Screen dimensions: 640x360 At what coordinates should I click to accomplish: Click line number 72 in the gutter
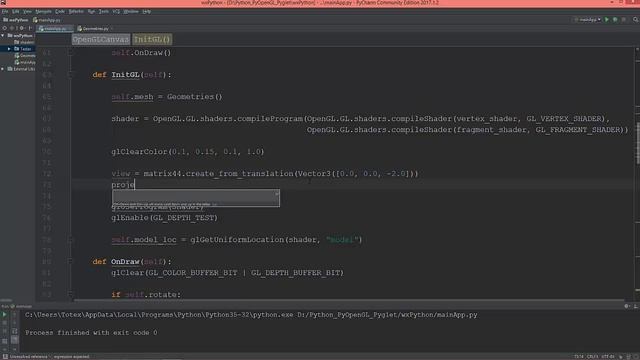pyautogui.click(x=47, y=173)
